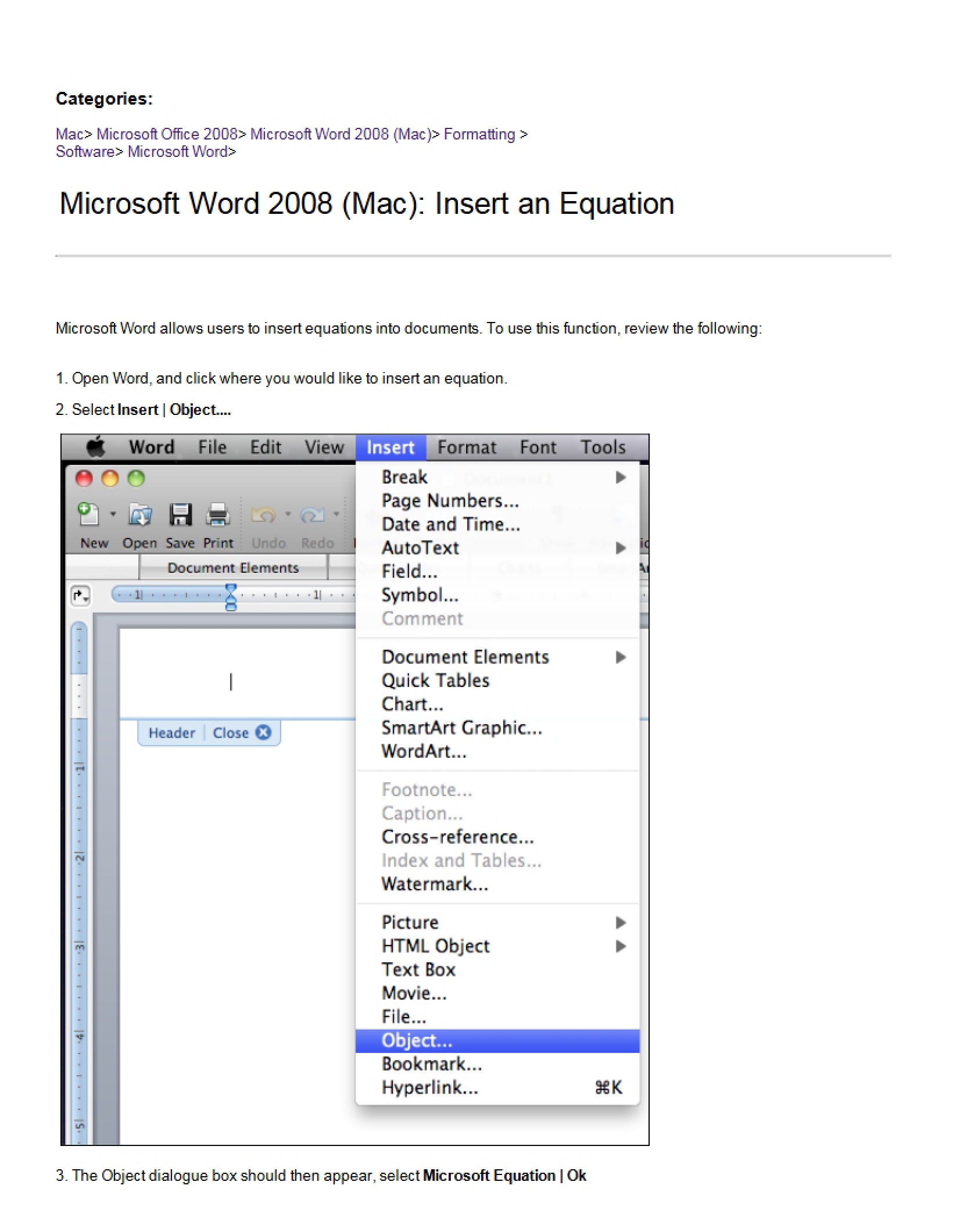Open the Tools menu
Viewport: 953px width, 1232px height.
[x=603, y=447]
